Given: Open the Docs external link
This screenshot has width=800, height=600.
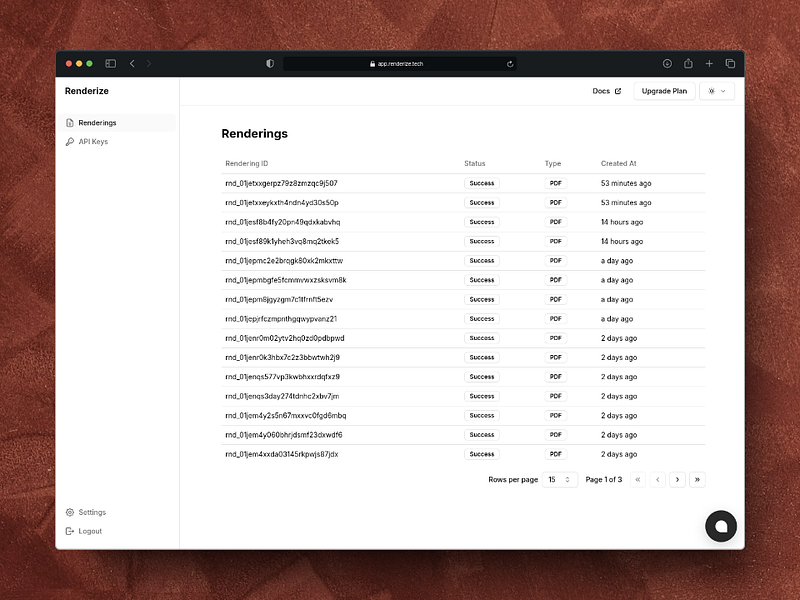Looking at the screenshot, I should coord(607,91).
